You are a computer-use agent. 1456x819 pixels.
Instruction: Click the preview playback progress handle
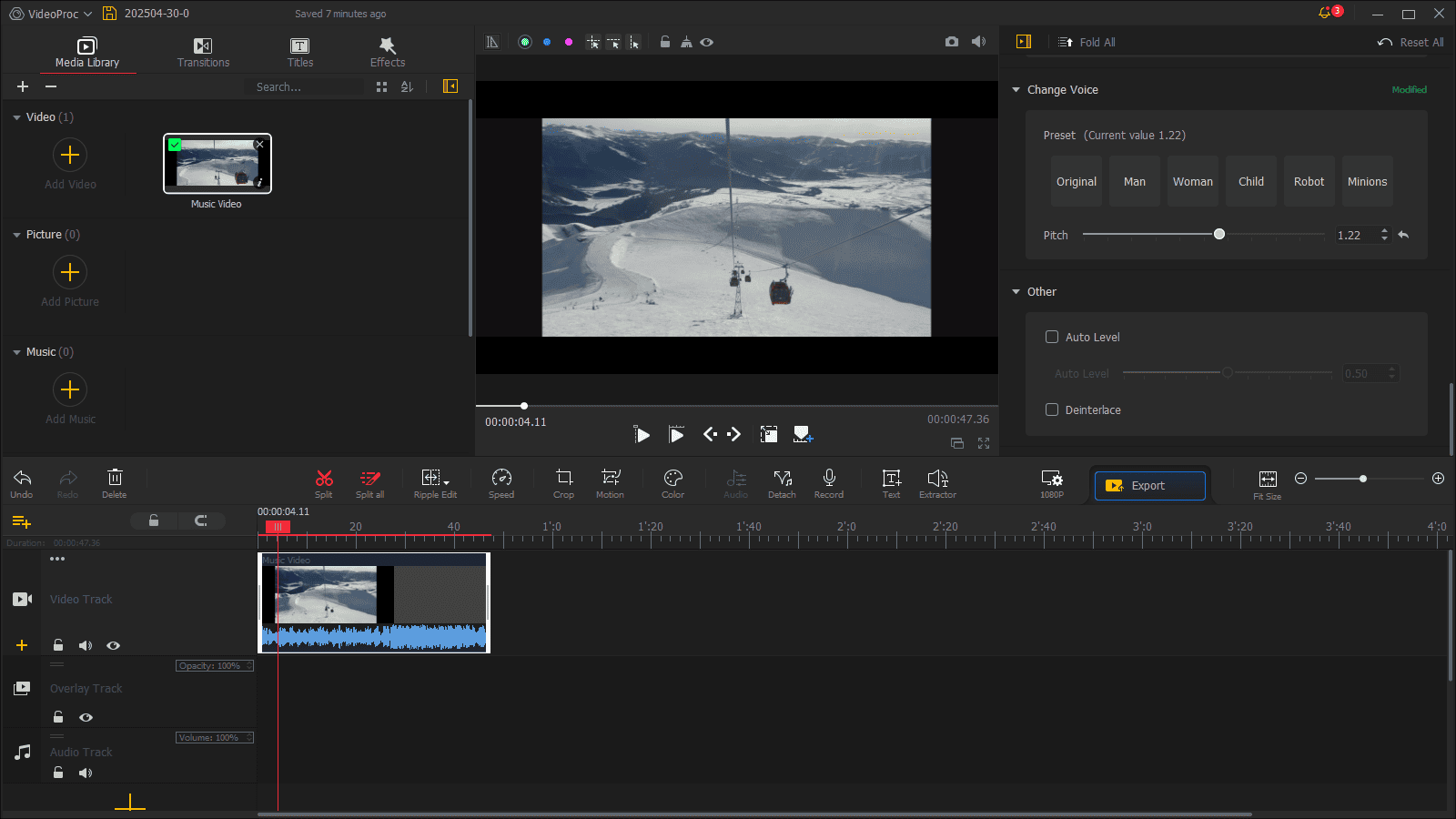tap(524, 406)
